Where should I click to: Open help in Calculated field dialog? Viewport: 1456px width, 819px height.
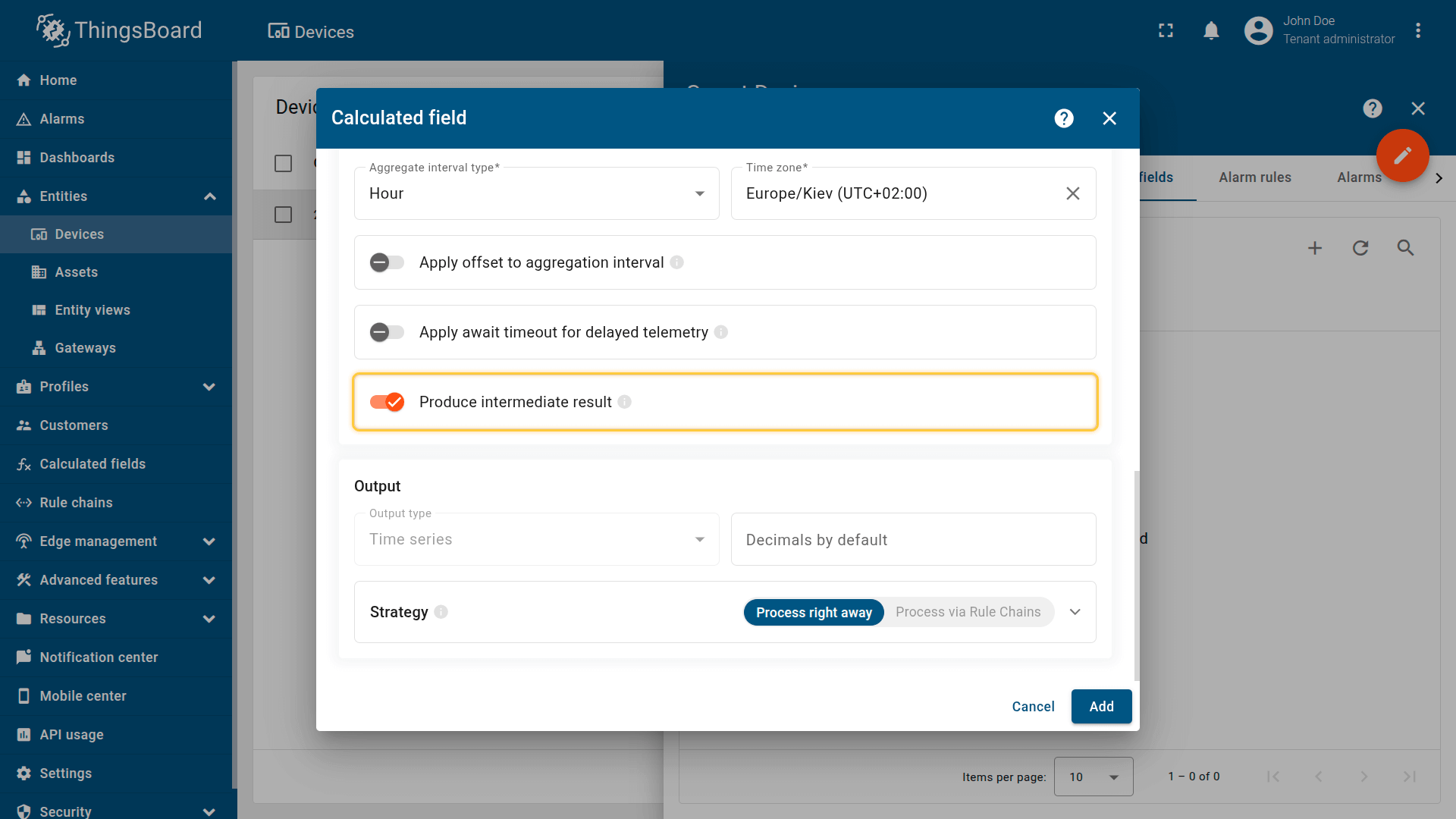(x=1064, y=118)
